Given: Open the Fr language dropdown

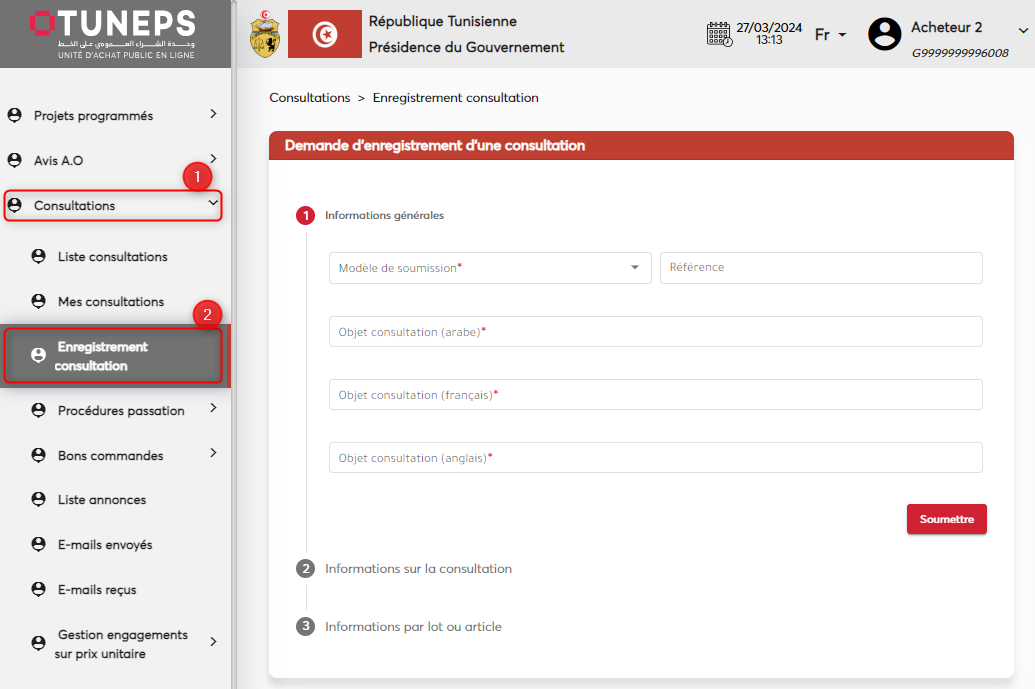Looking at the screenshot, I should coord(830,35).
